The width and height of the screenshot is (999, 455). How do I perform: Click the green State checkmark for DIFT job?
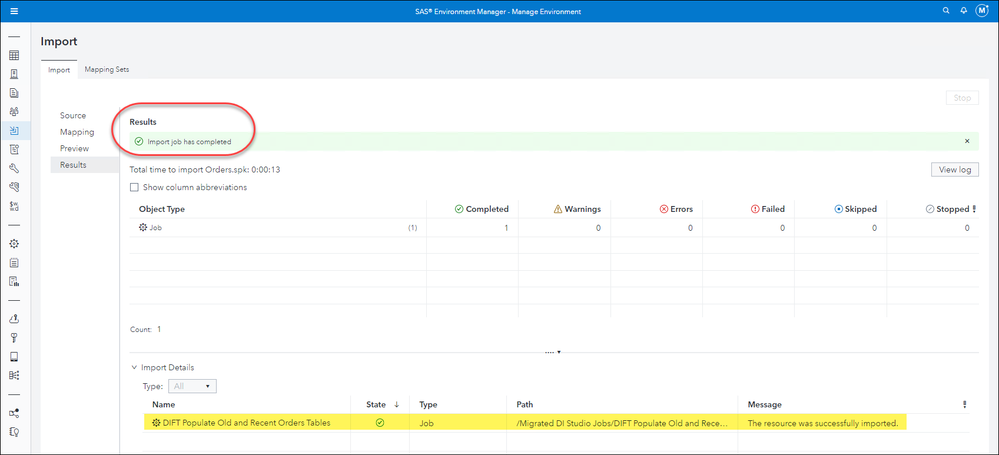coord(380,422)
